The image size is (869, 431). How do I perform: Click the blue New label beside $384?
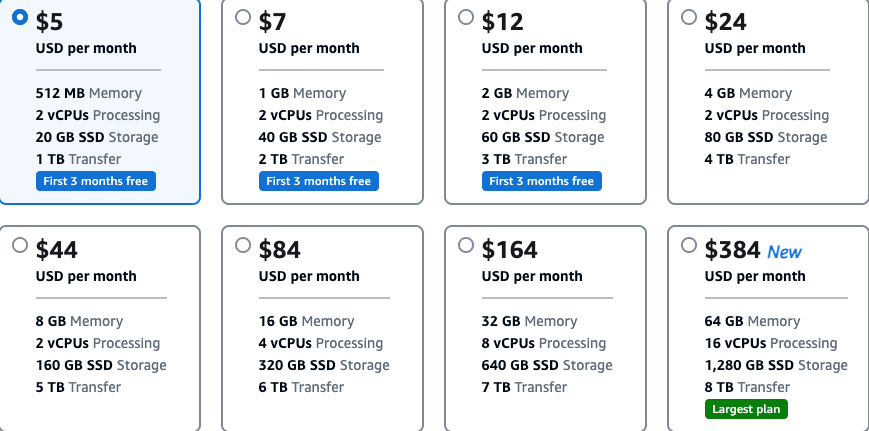click(x=784, y=252)
